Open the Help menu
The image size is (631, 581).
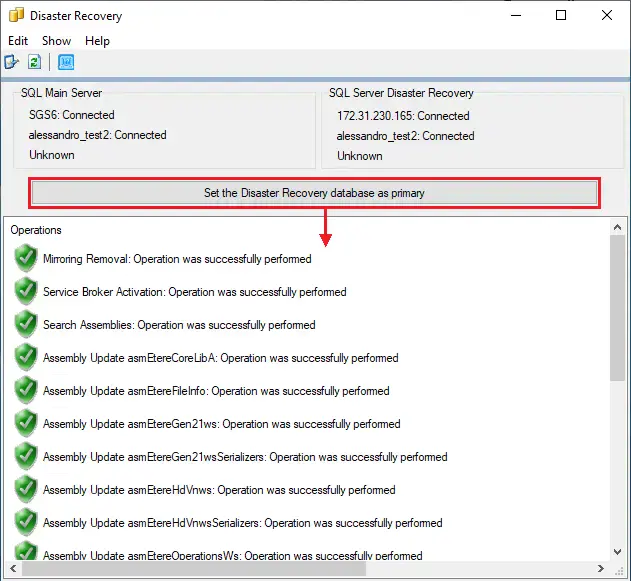[x=97, y=41]
